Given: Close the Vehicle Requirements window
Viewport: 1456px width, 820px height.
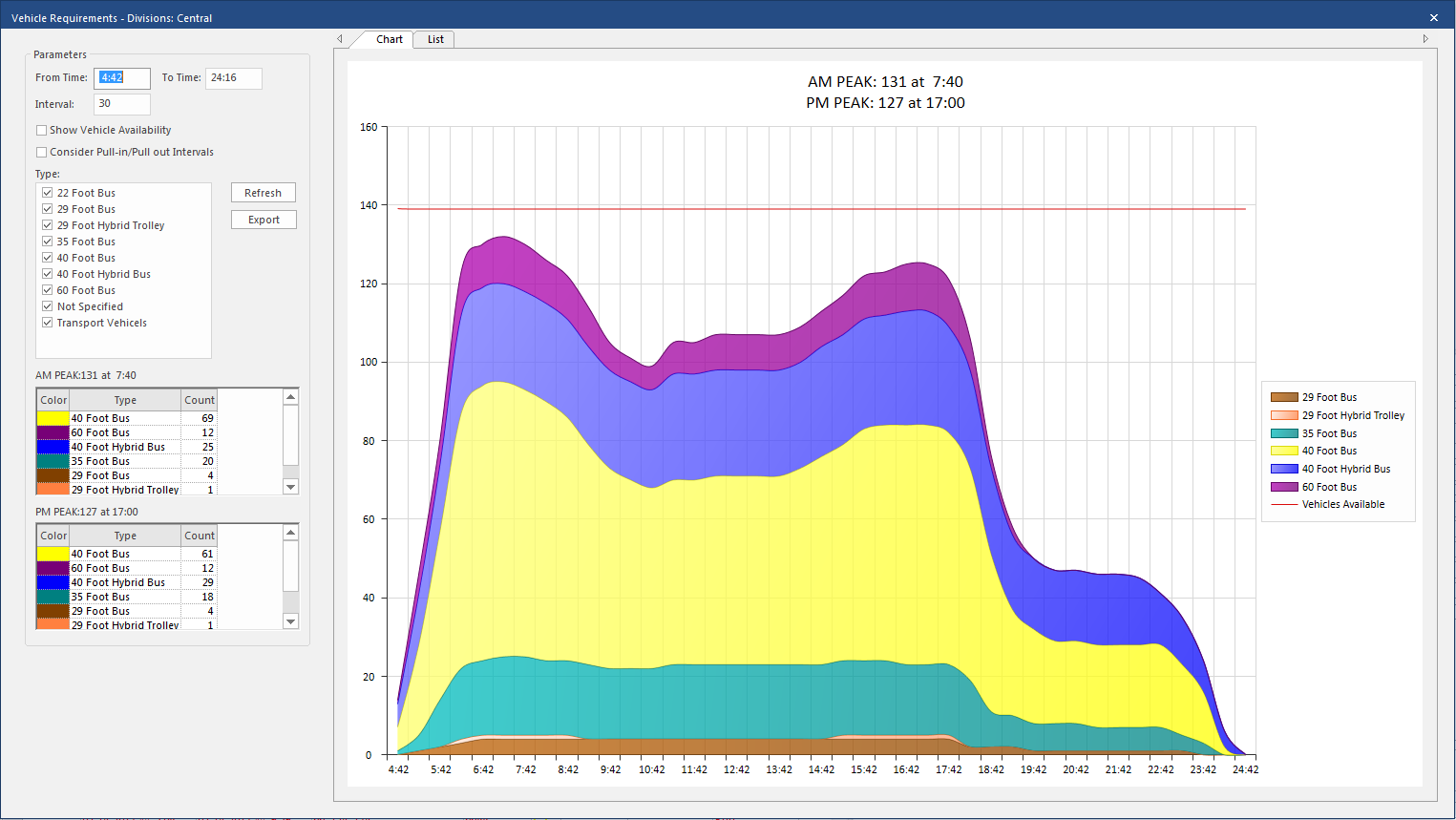Looking at the screenshot, I should (x=1433, y=17).
